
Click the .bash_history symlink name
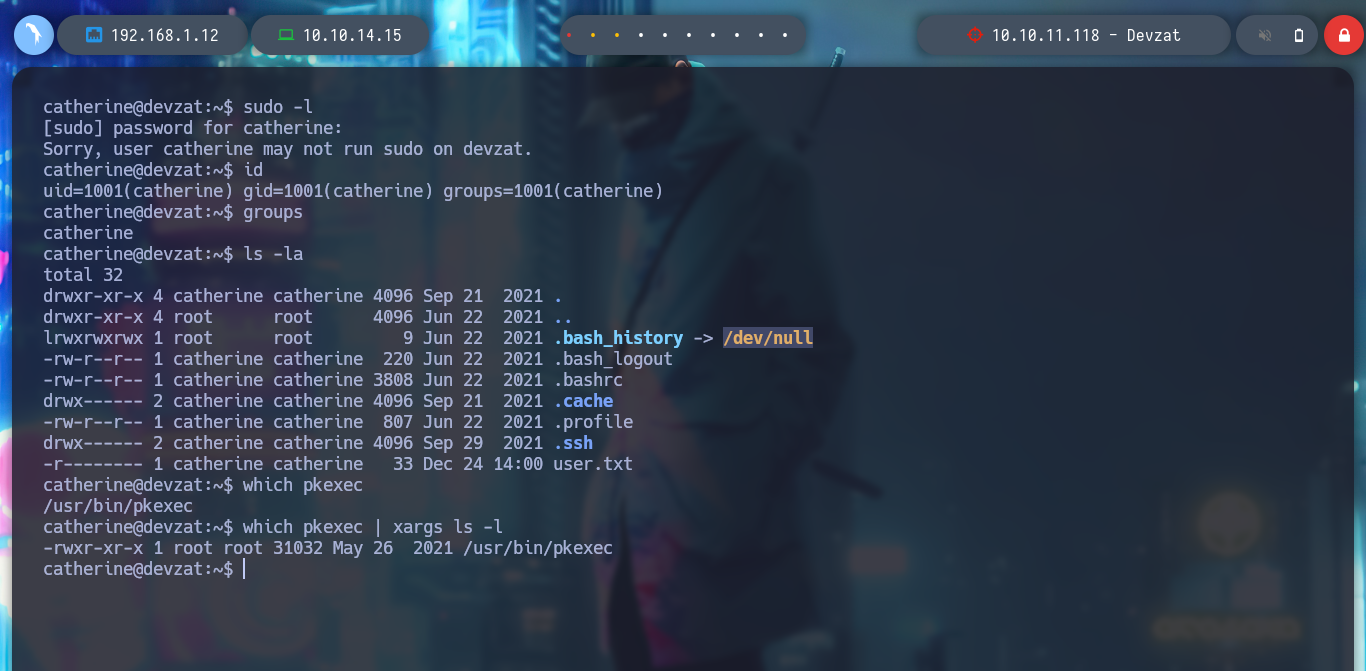618,338
